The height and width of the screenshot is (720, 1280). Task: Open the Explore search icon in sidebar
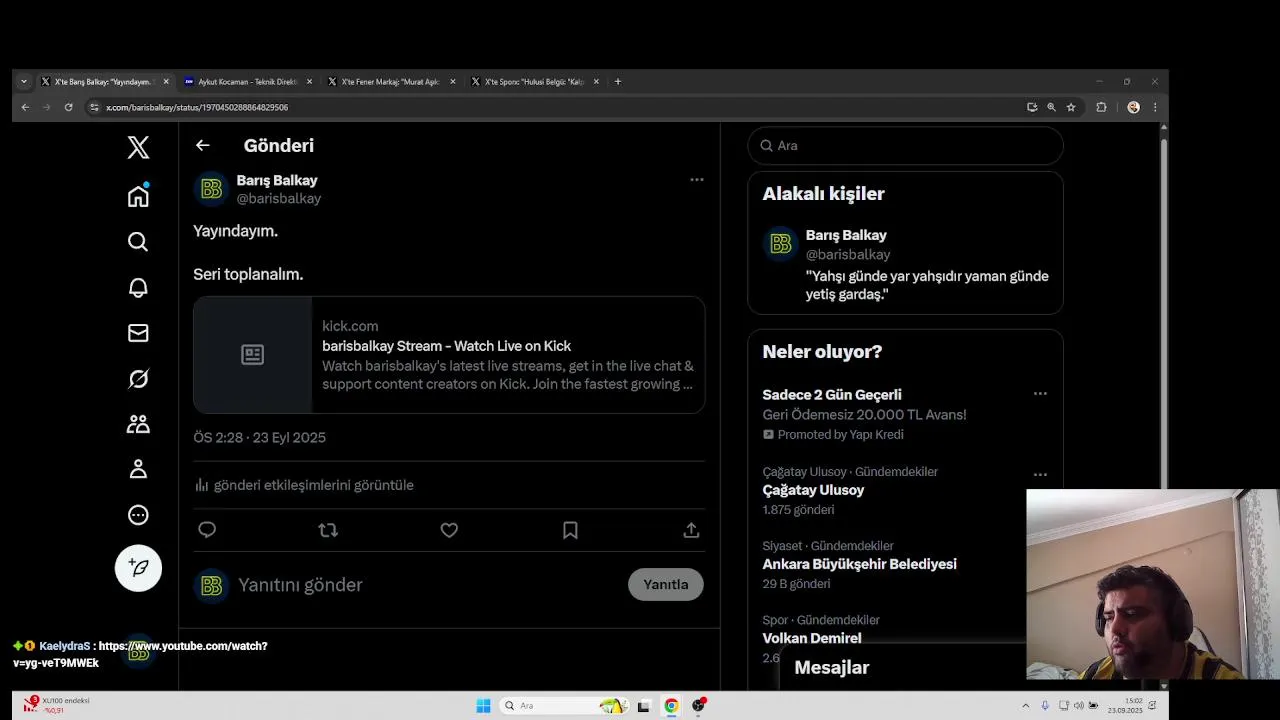[138, 242]
